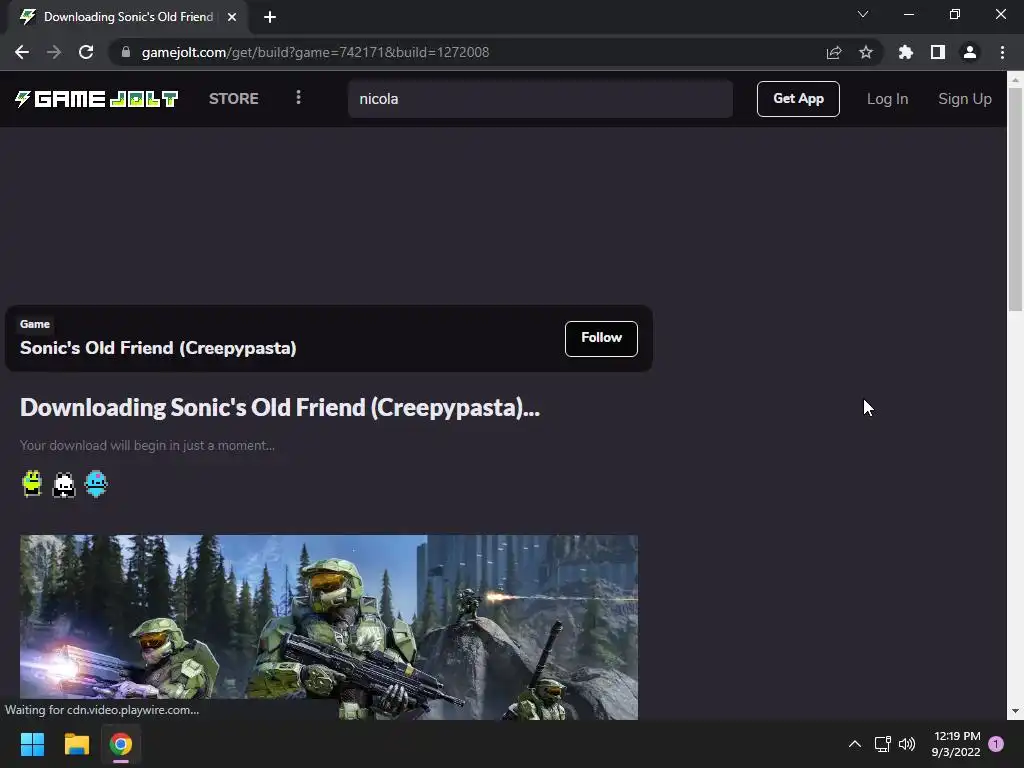The height and width of the screenshot is (768, 1024).
Task: Open the Chrome profile menu
Action: [970, 52]
